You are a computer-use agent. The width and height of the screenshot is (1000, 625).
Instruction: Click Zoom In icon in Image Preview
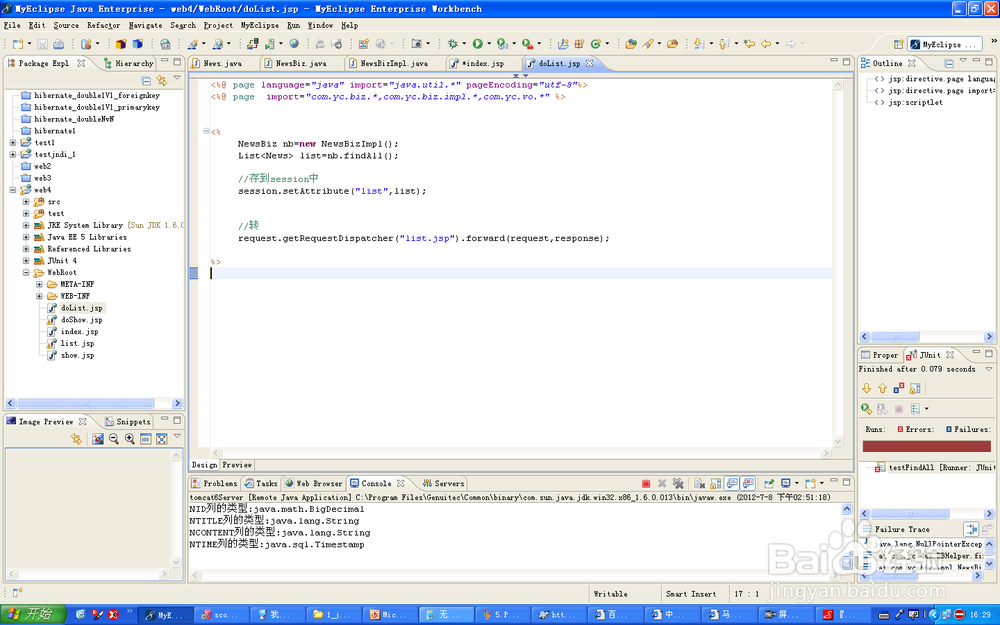click(x=129, y=439)
